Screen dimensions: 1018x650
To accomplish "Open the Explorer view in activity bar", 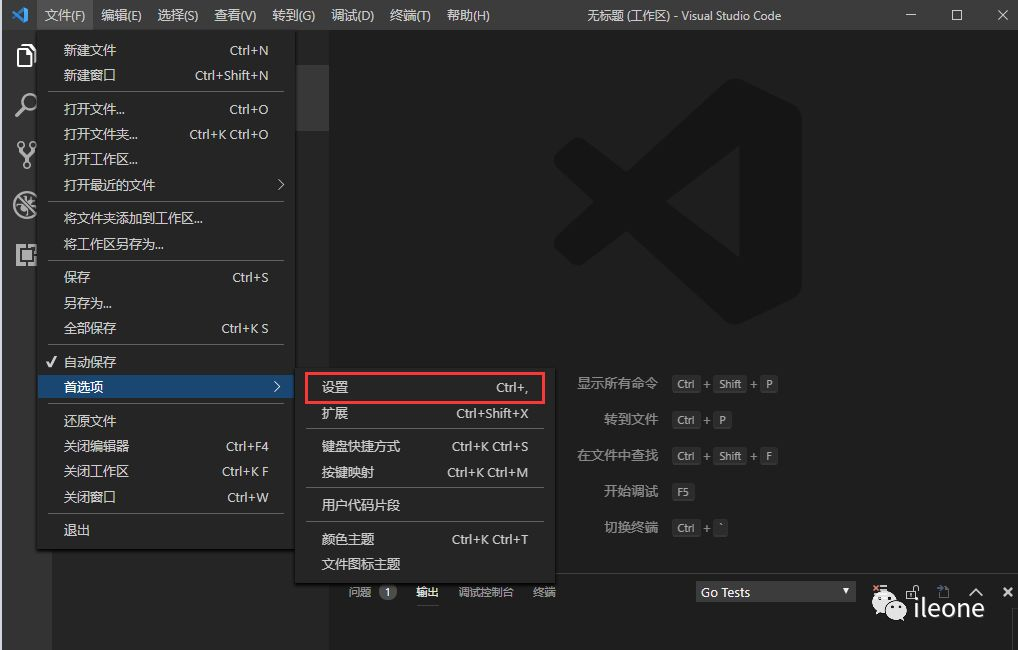I will (25, 56).
